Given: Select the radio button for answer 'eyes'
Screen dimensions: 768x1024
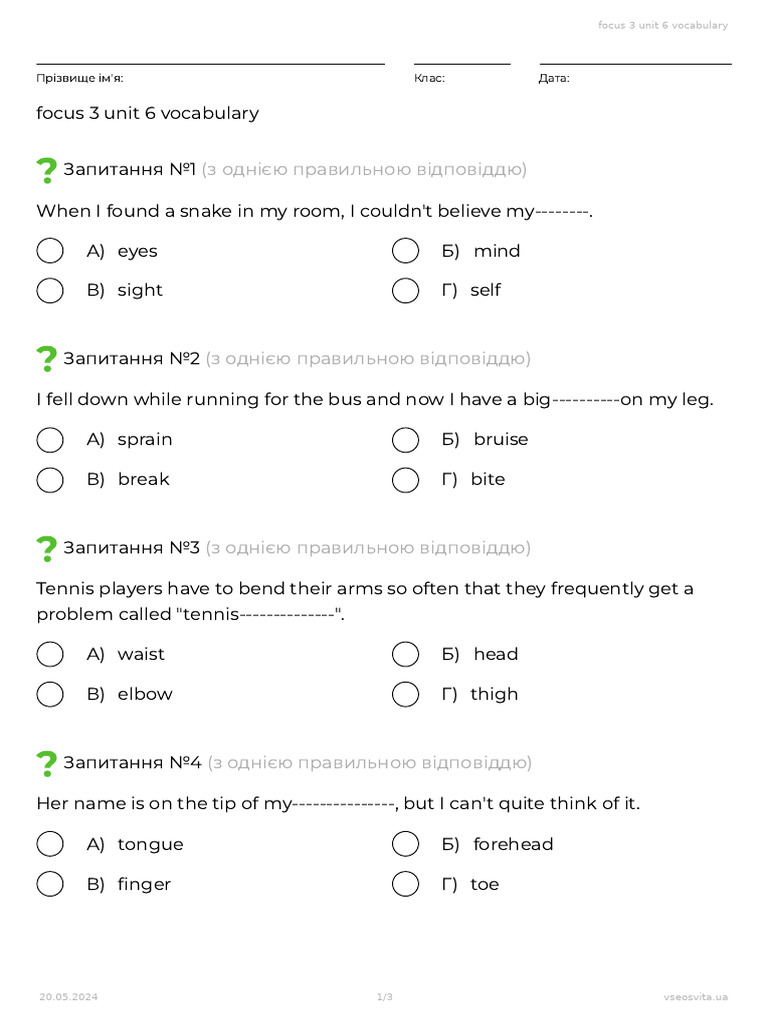Looking at the screenshot, I should pyautogui.click(x=50, y=251).
